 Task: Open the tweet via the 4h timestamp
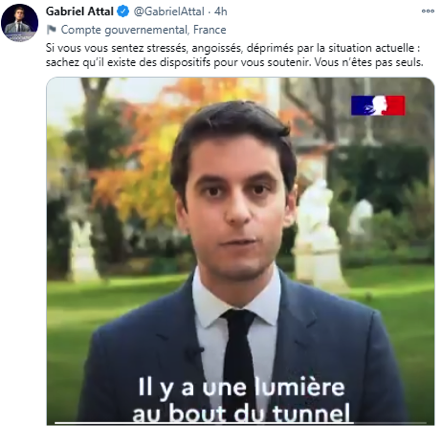tap(221, 12)
